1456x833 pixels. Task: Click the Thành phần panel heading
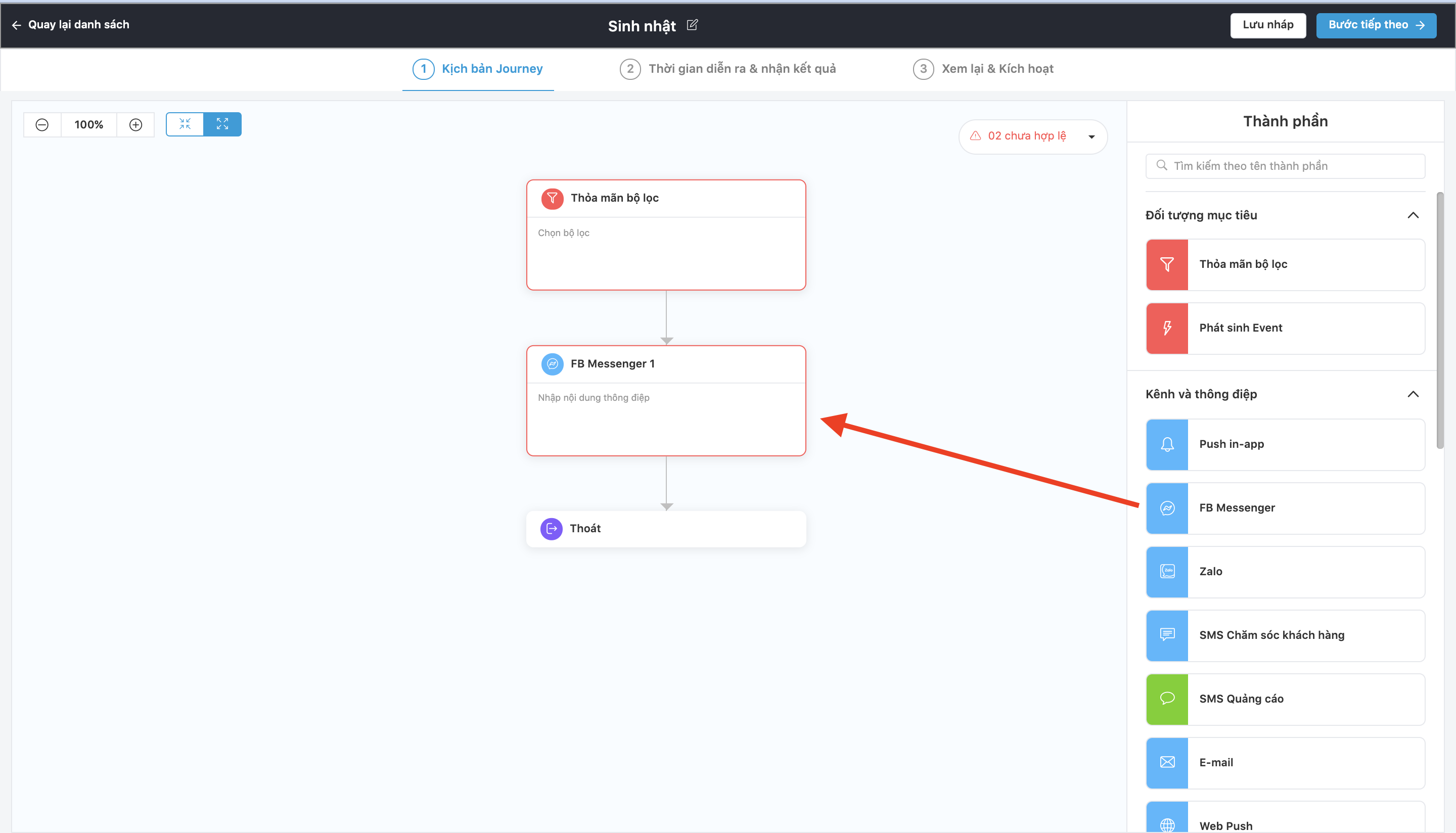pos(1285,121)
